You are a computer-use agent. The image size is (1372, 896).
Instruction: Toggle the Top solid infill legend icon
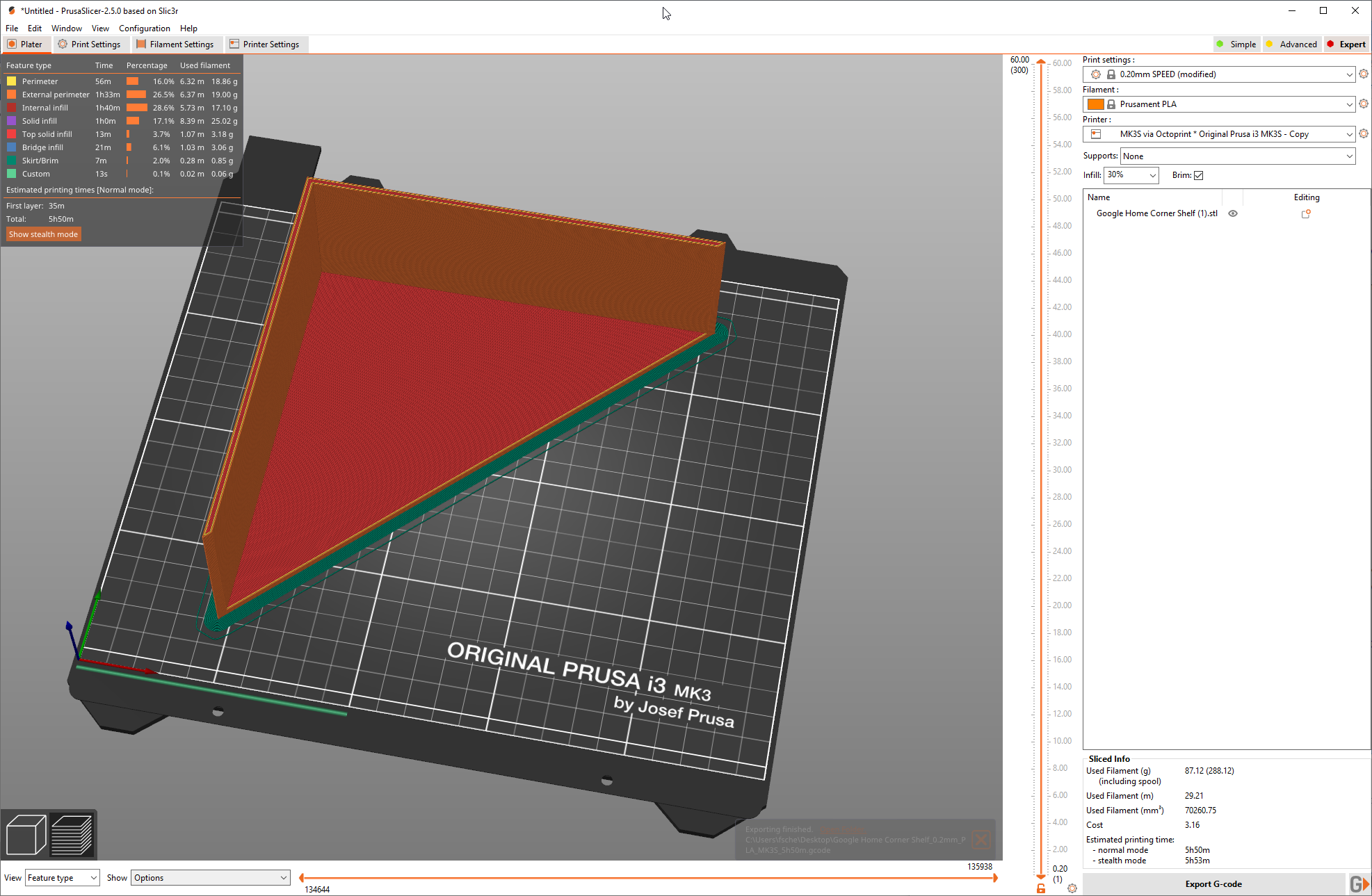pos(12,134)
